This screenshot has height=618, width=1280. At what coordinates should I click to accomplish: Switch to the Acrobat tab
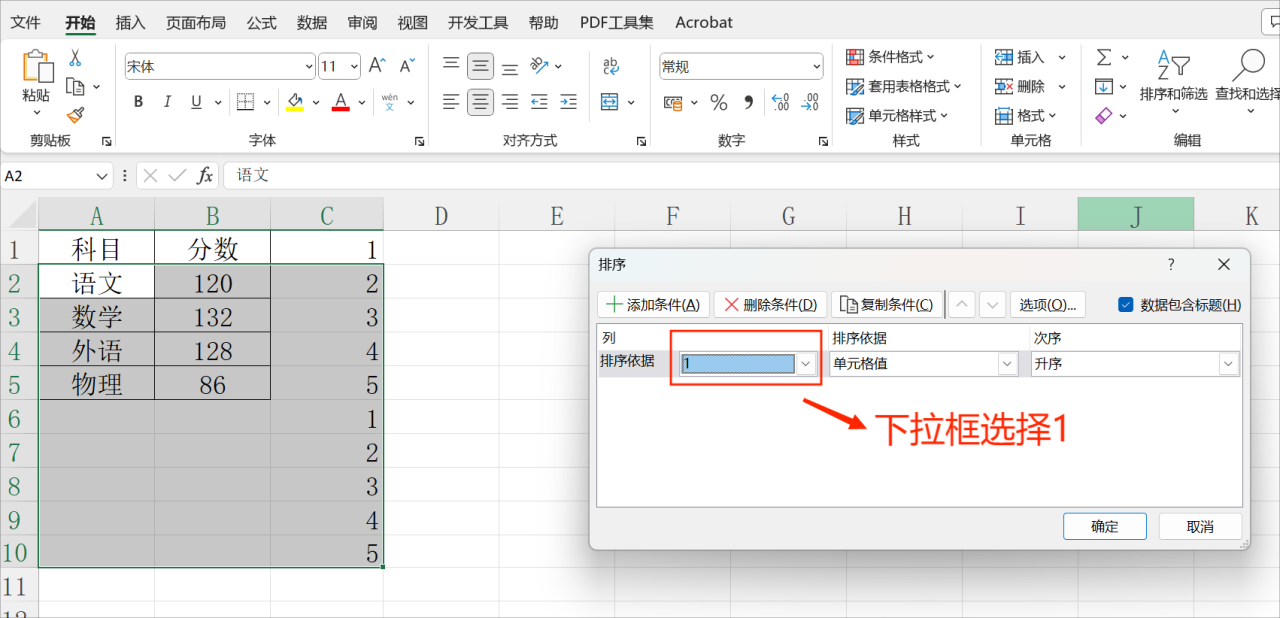click(704, 22)
